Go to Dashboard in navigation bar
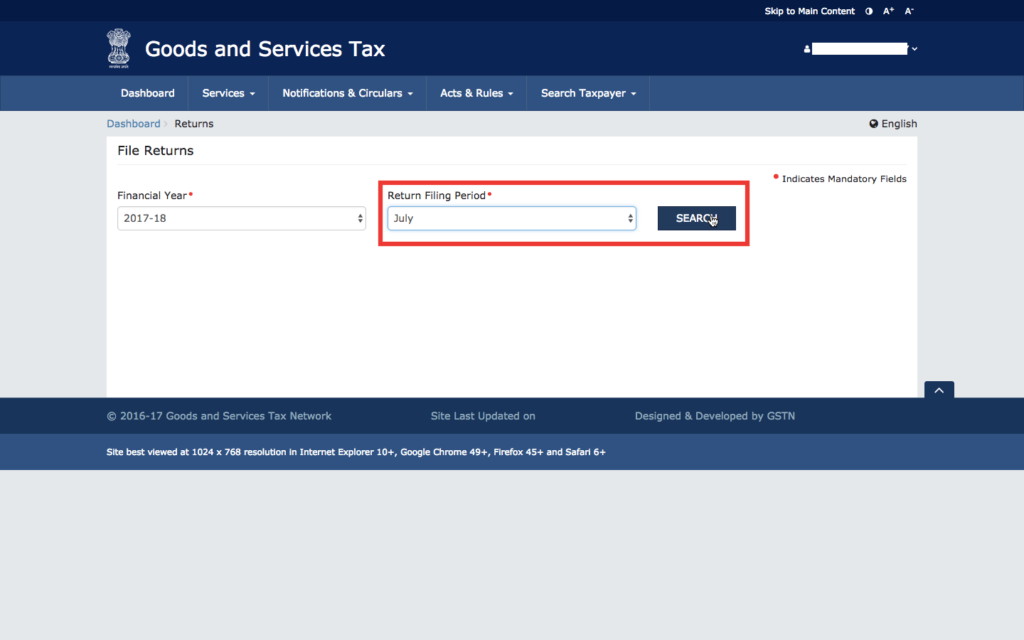Screen dimensions: 1024x640 click(x=147, y=93)
